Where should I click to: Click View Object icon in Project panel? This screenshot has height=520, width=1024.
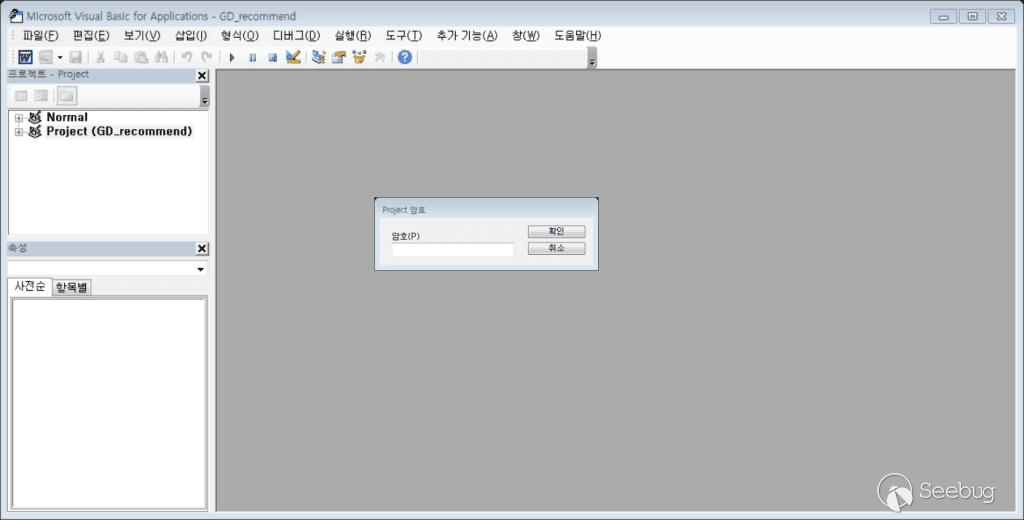tap(40, 96)
